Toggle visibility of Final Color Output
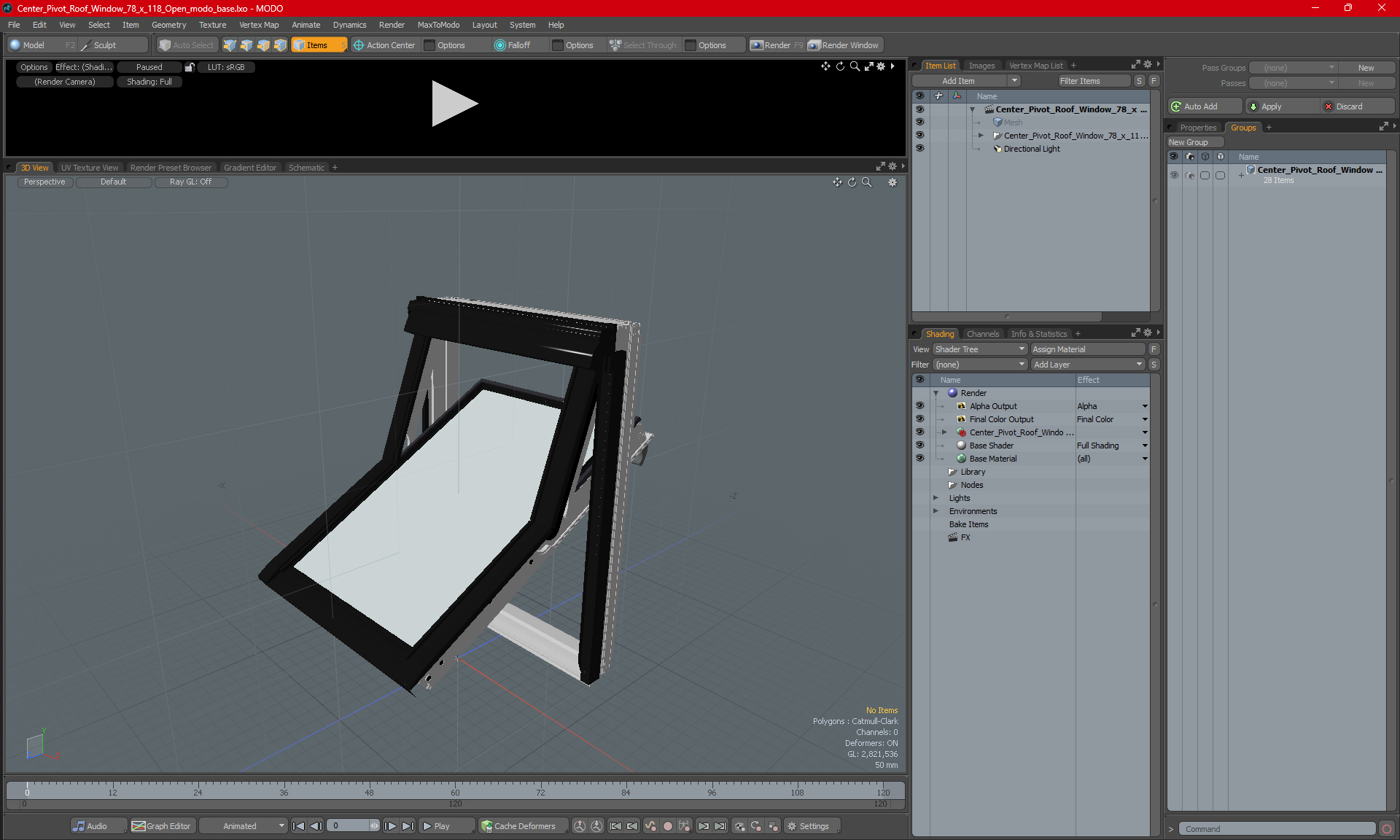1400x840 pixels. [919, 419]
